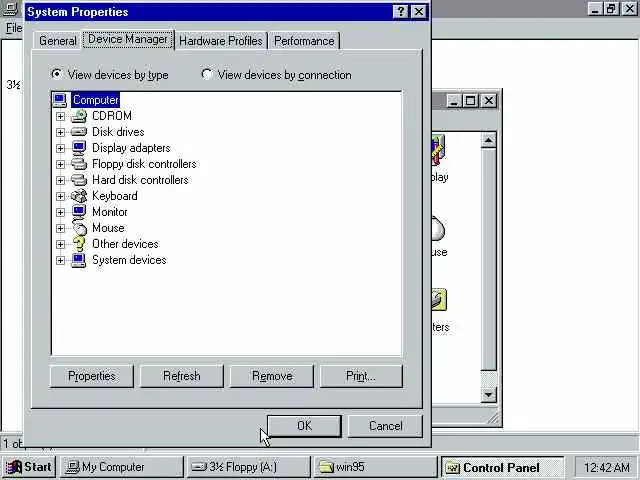640x480 pixels.
Task: Click Cancel in System Properties
Action: click(385, 426)
